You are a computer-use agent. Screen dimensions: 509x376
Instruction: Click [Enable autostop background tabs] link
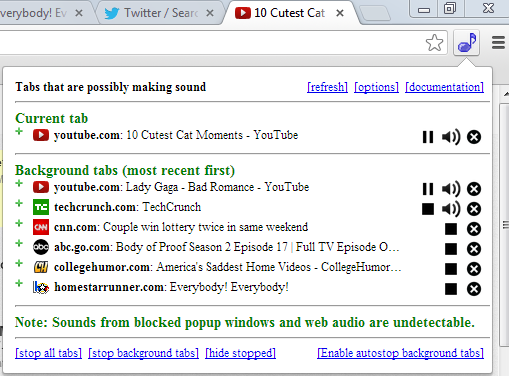pos(400,353)
